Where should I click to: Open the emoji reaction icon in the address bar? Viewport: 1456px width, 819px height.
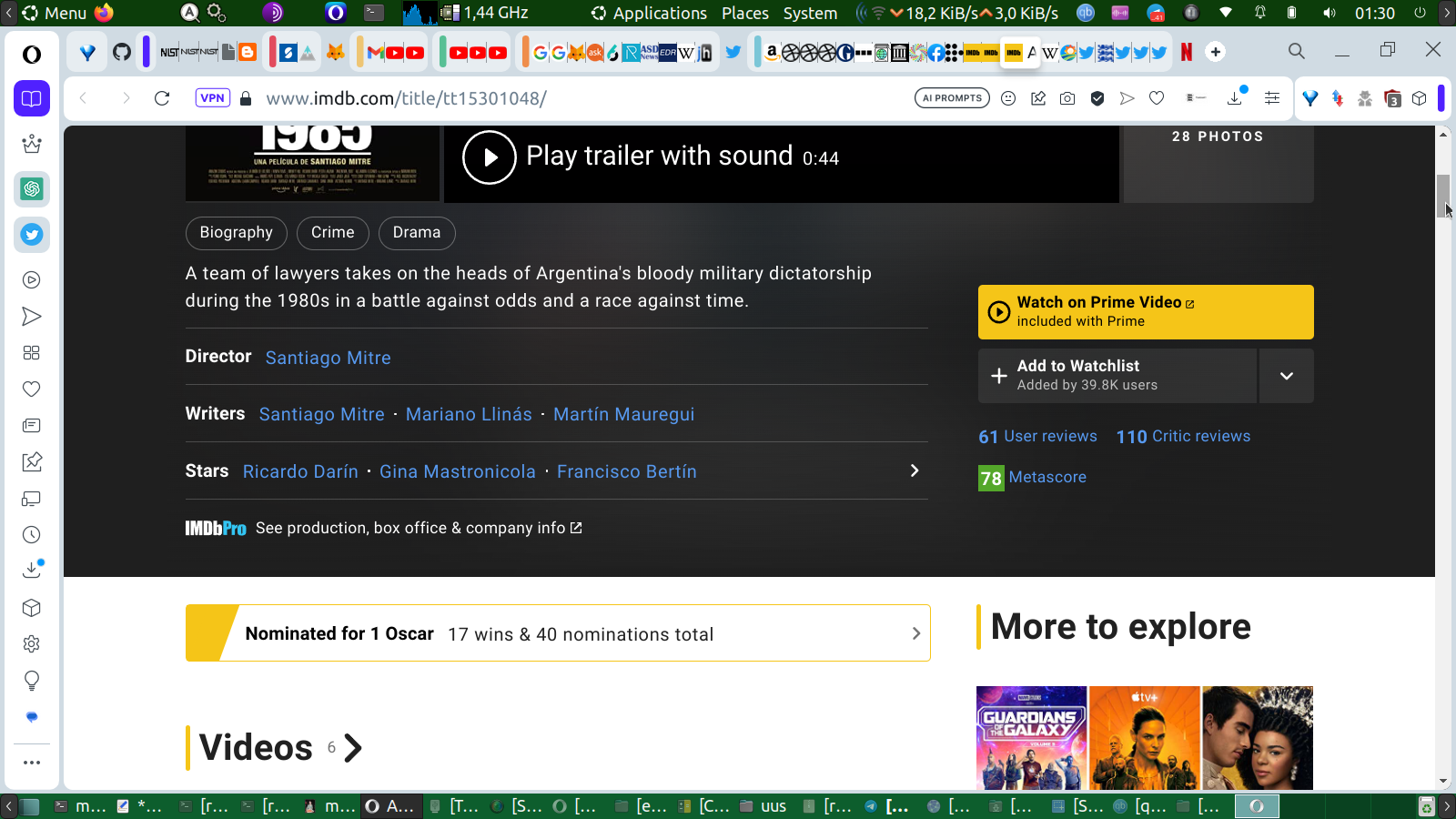pyautogui.click(x=1008, y=98)
